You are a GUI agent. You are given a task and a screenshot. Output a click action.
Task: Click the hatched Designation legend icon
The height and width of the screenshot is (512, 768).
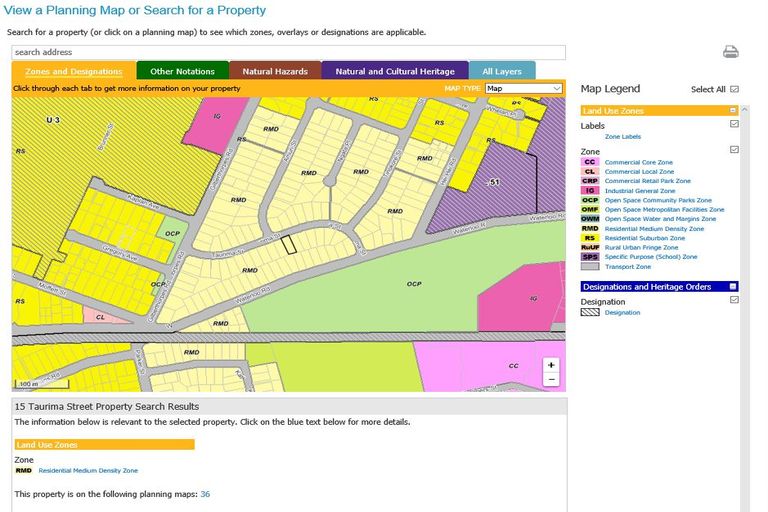click(590, 312)
